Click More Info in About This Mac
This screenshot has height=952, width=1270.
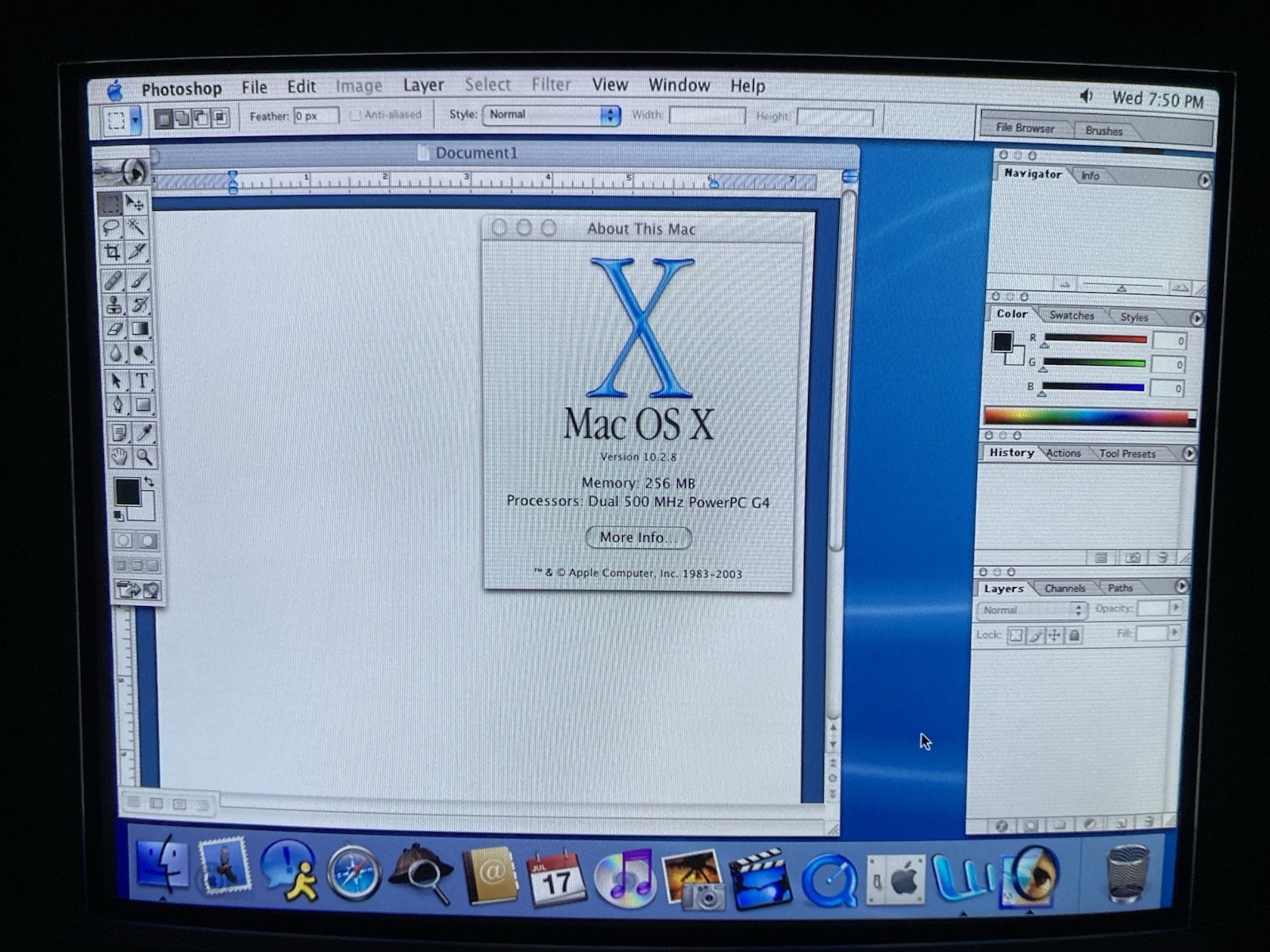click(638, 538)
